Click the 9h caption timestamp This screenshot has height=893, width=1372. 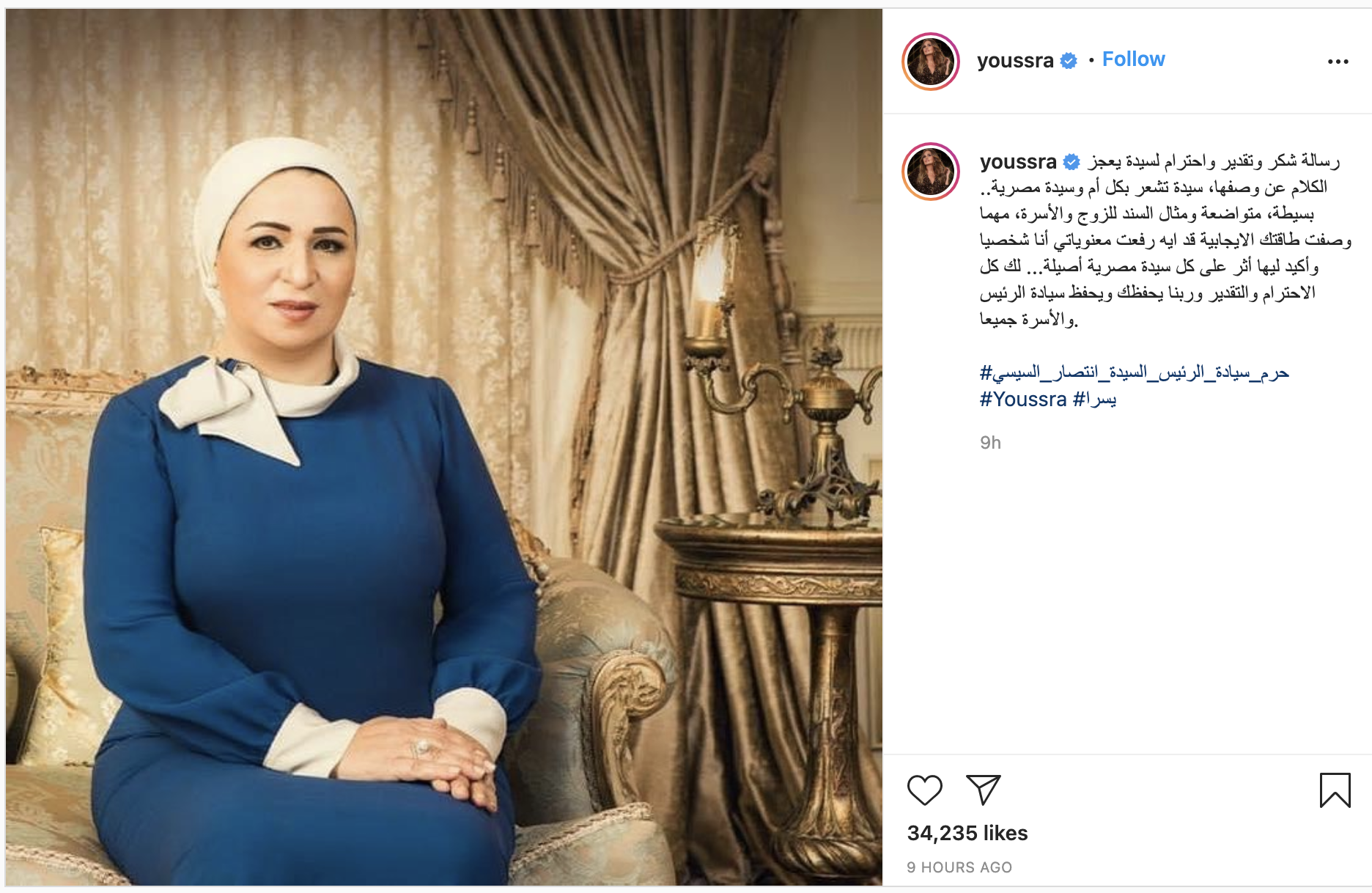990,443
